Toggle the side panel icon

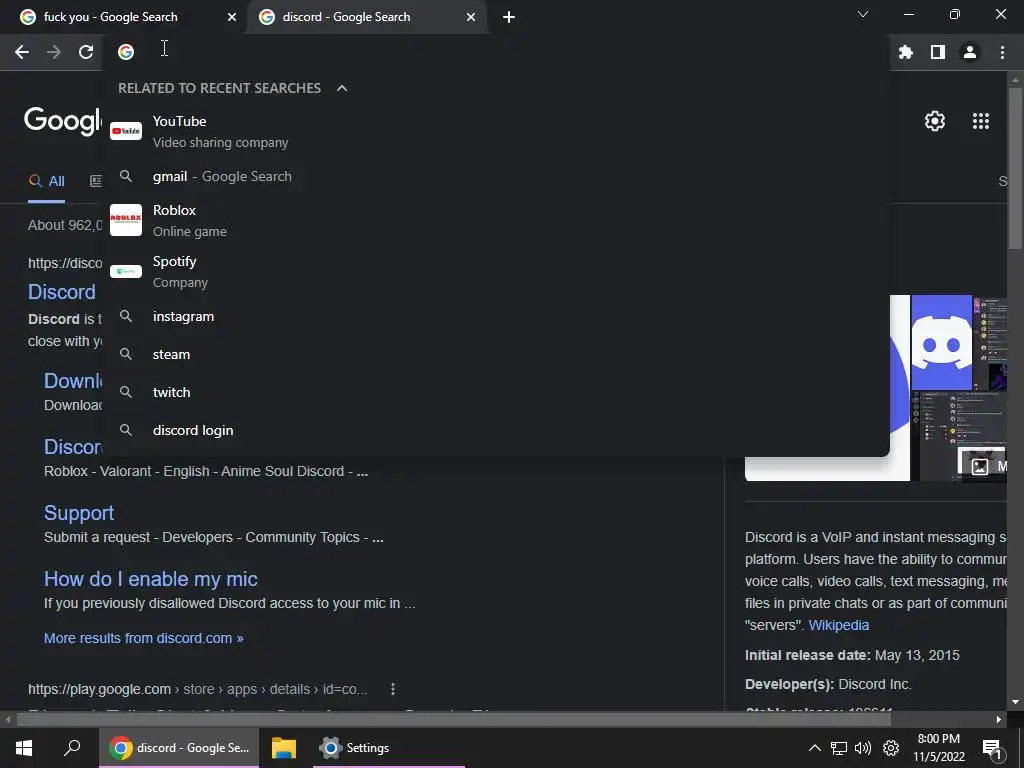(x=938, y=52)
